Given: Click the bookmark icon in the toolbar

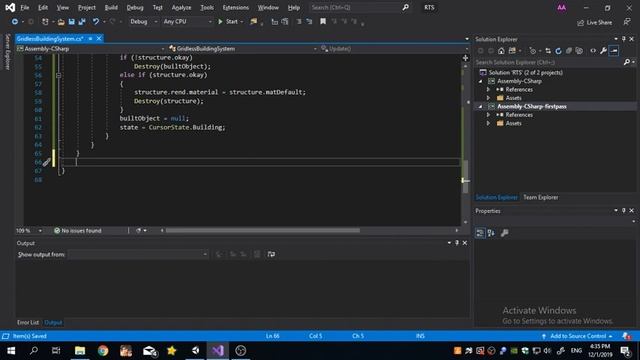Looking at the screenshot, I should click(323, 21).
